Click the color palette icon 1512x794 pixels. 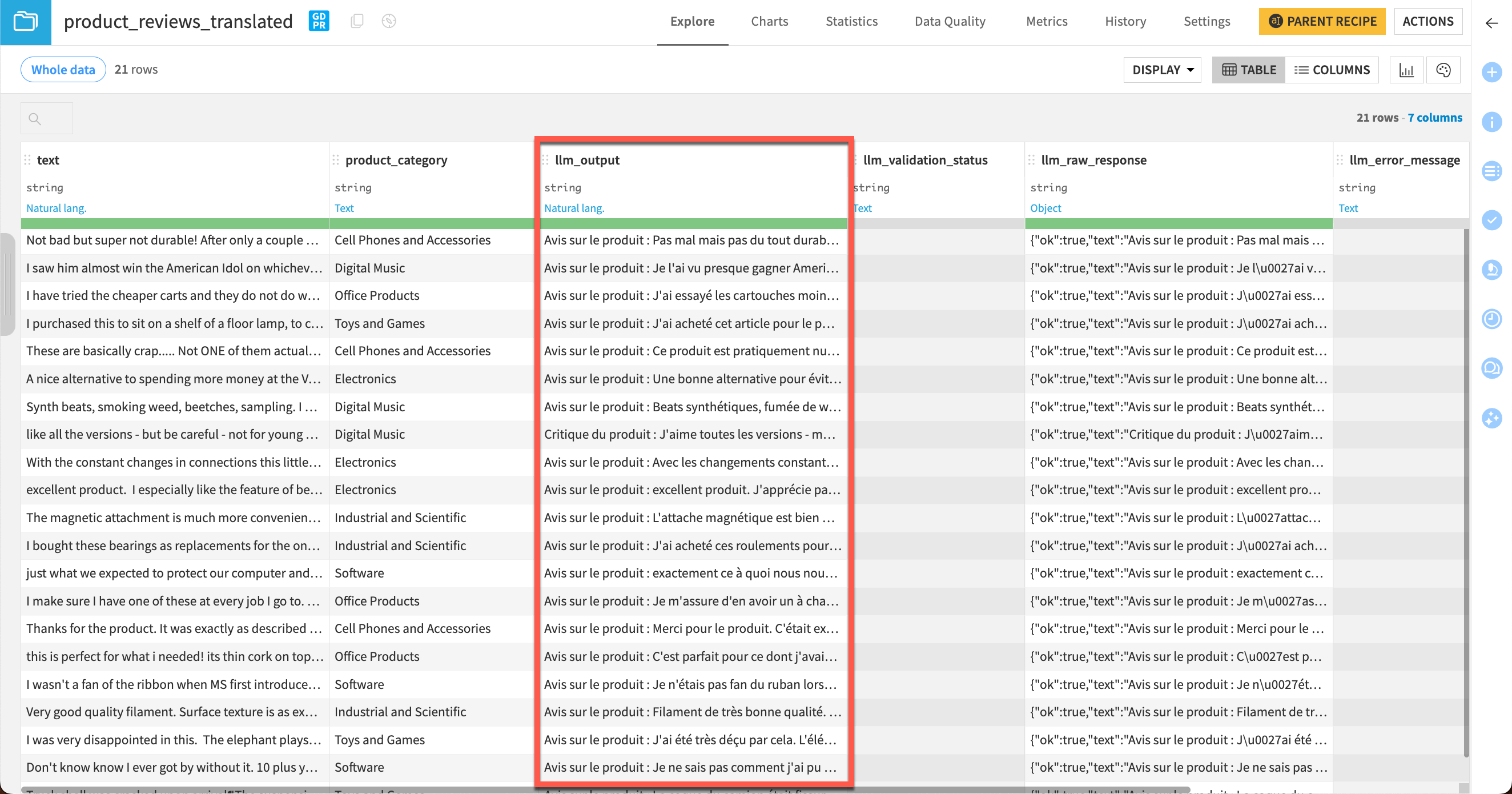pyautogui.click(x=1443, y=70)
